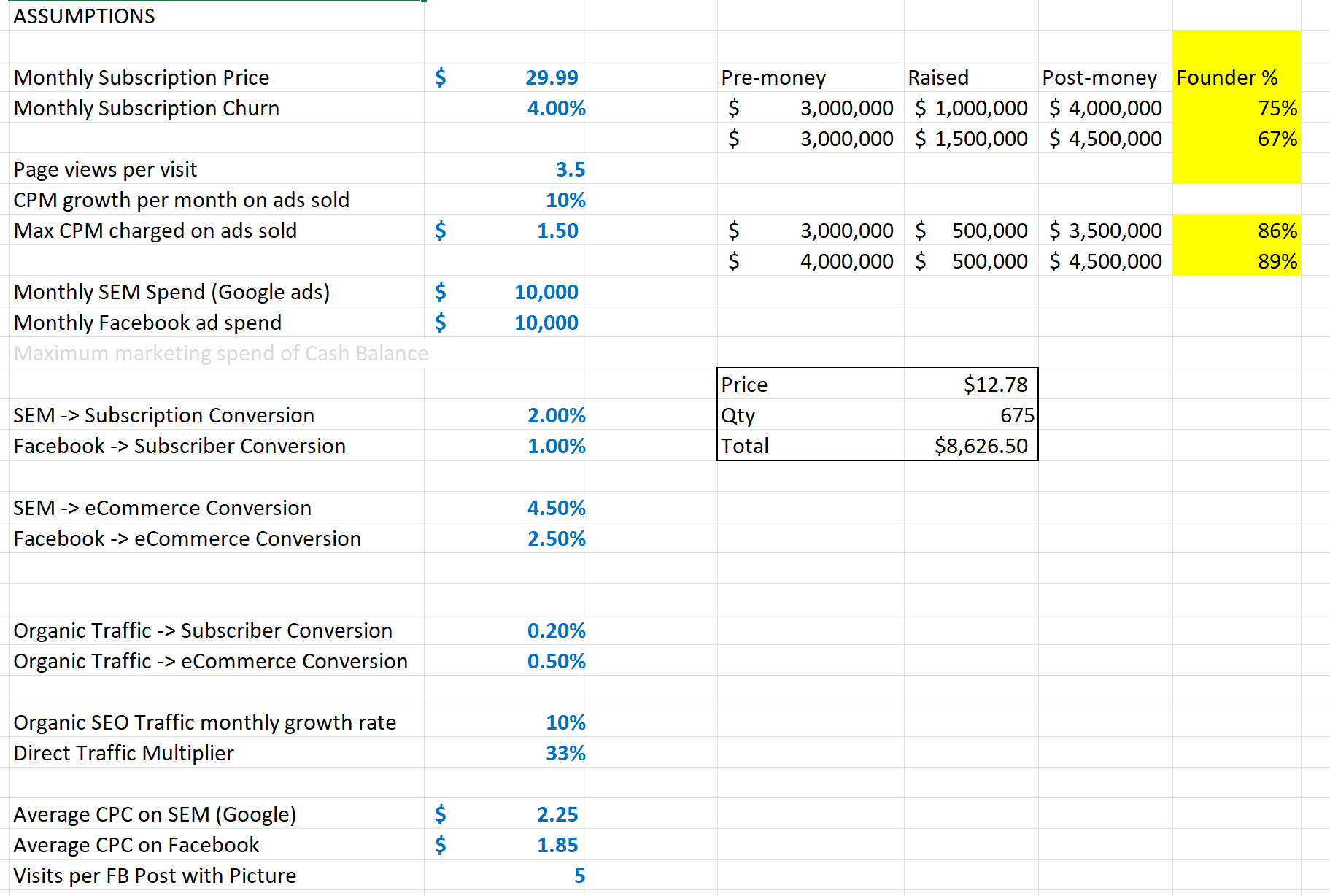Click the 4.00% churn value cell
Image resolution: width=1330 pixels, height=896 pixels.
[506, 107]
